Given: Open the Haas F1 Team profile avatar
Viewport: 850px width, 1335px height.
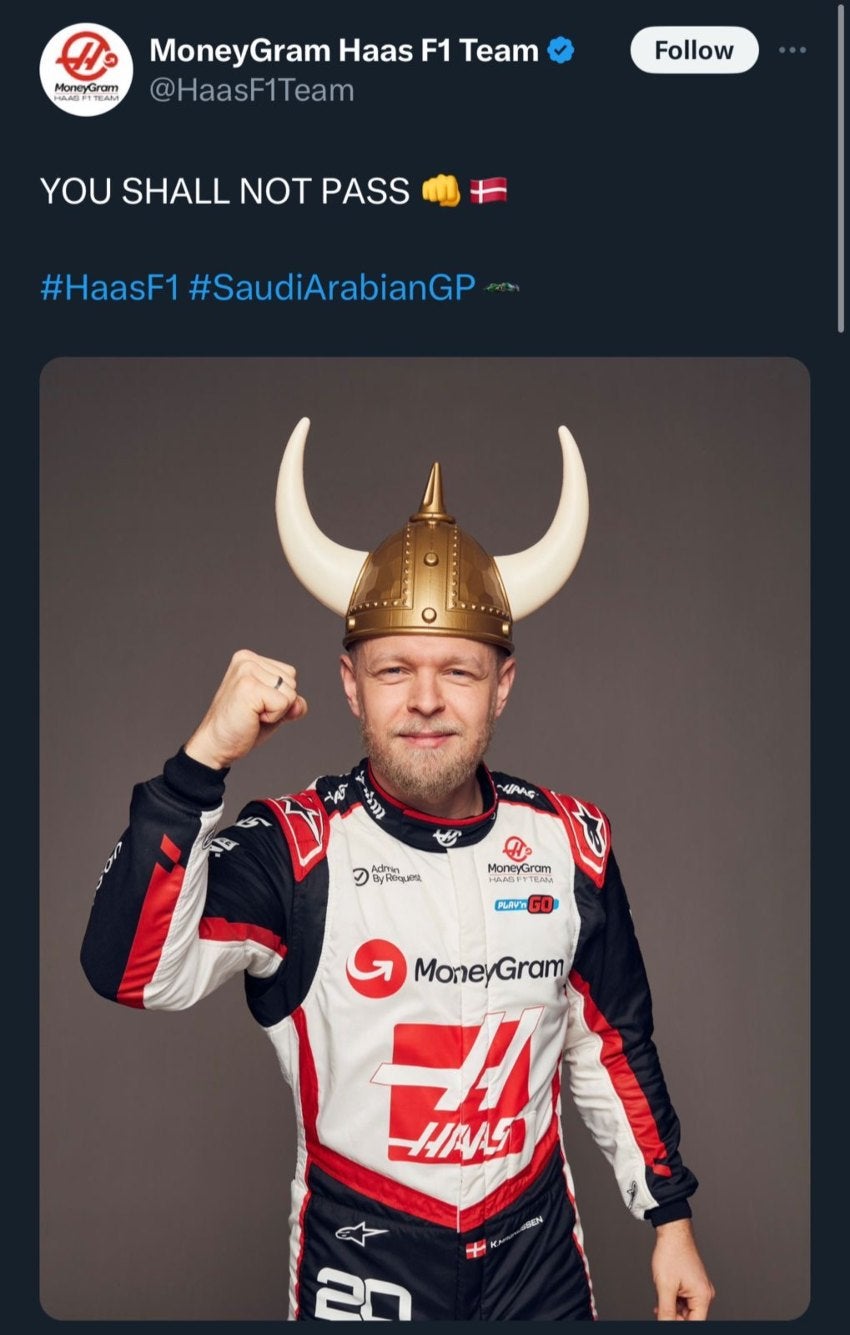Looking at the screenshot, I should tap(86, 69).
